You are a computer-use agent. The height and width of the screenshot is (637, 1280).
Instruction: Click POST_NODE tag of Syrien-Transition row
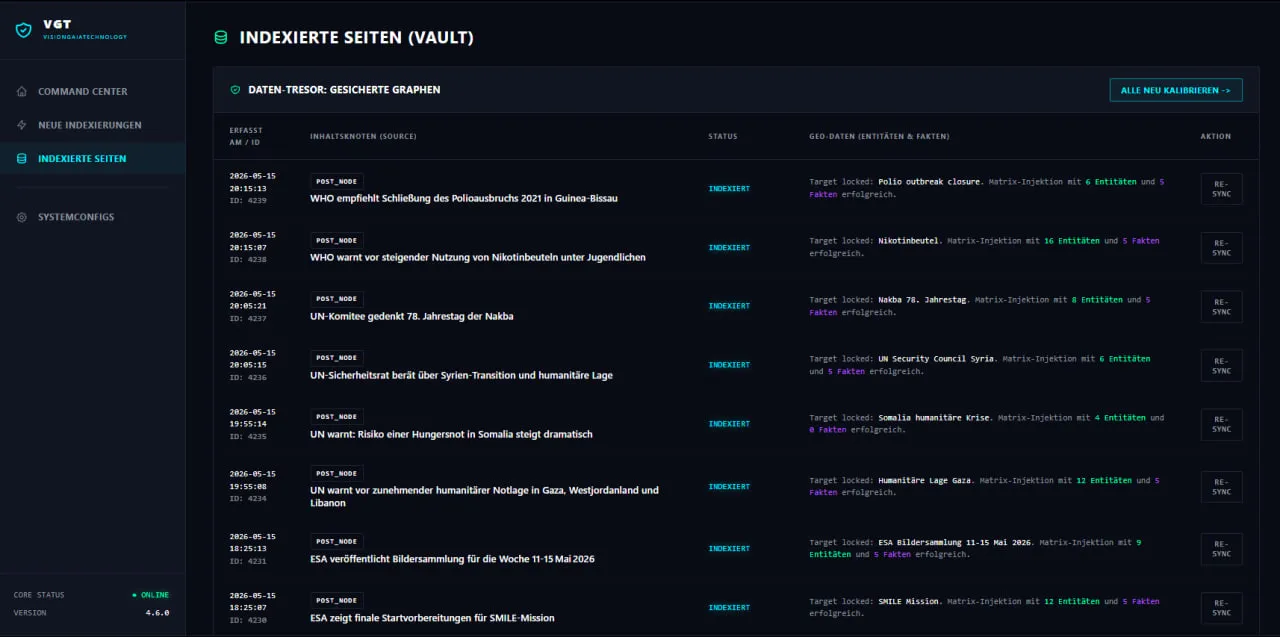tap(337, 358)
